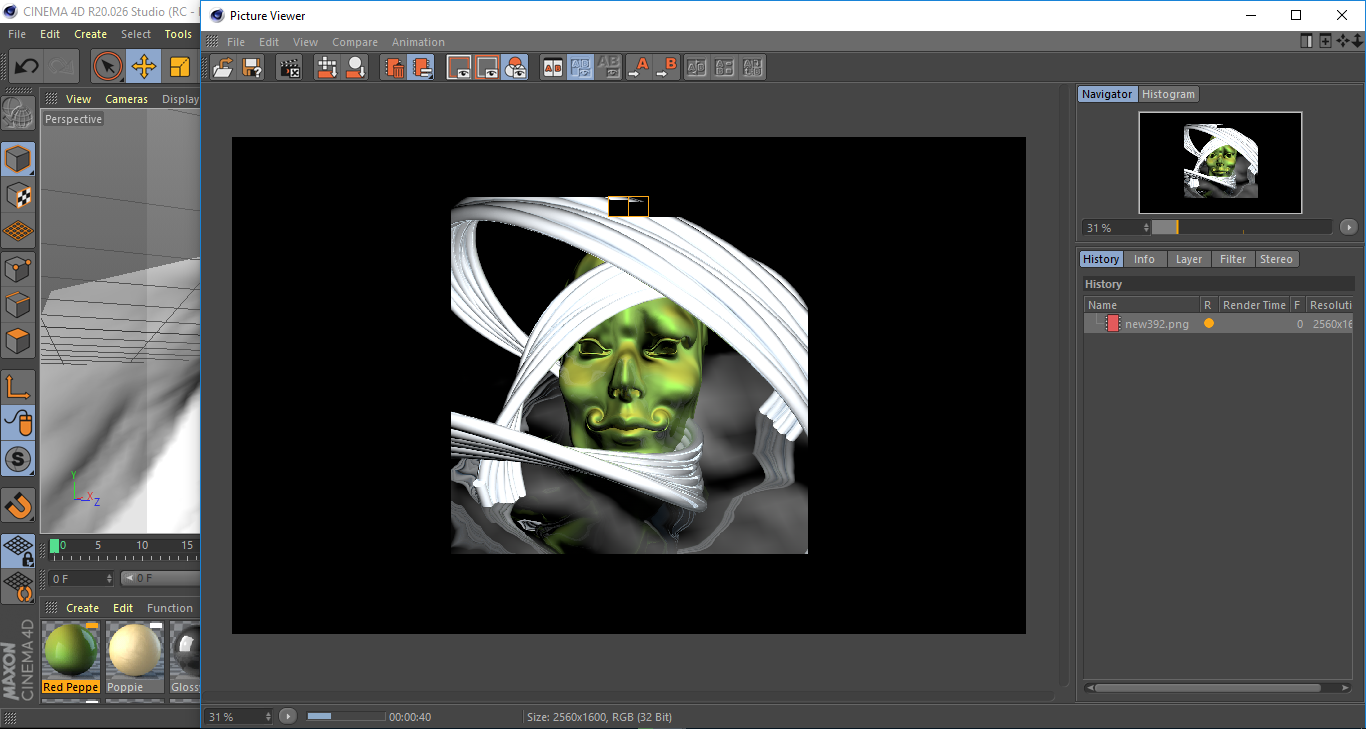The width and height of the screenshot is (1366, 729).
Task: Click the large greyed AB-with-eye compare icon
Action: click(608, 68)
